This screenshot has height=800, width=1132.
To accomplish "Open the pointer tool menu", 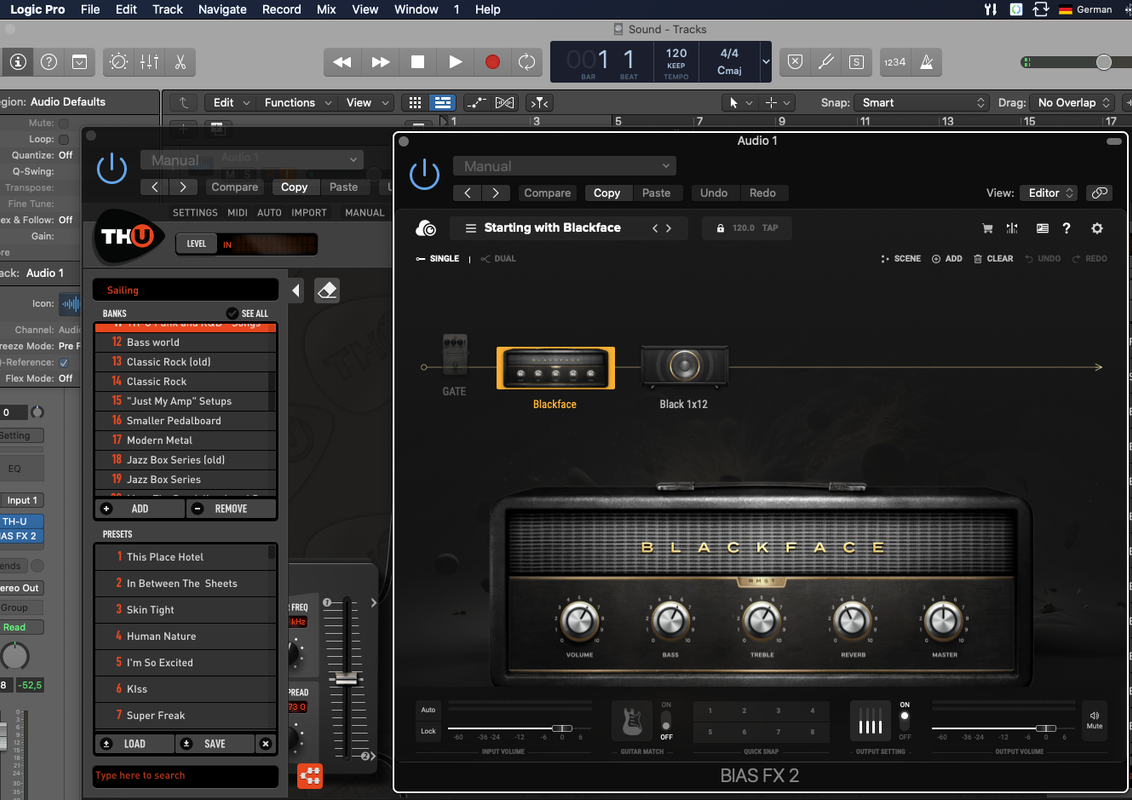I will point(740,103).
